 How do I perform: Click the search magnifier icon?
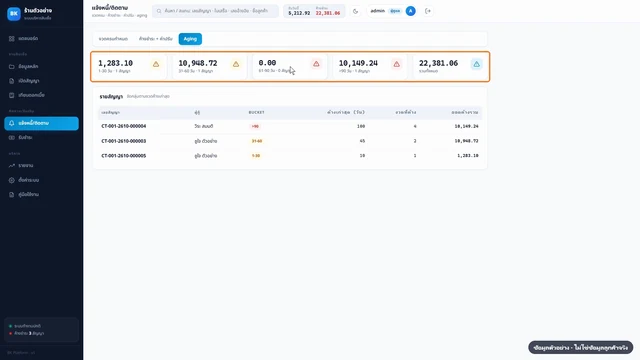(159, 11)
